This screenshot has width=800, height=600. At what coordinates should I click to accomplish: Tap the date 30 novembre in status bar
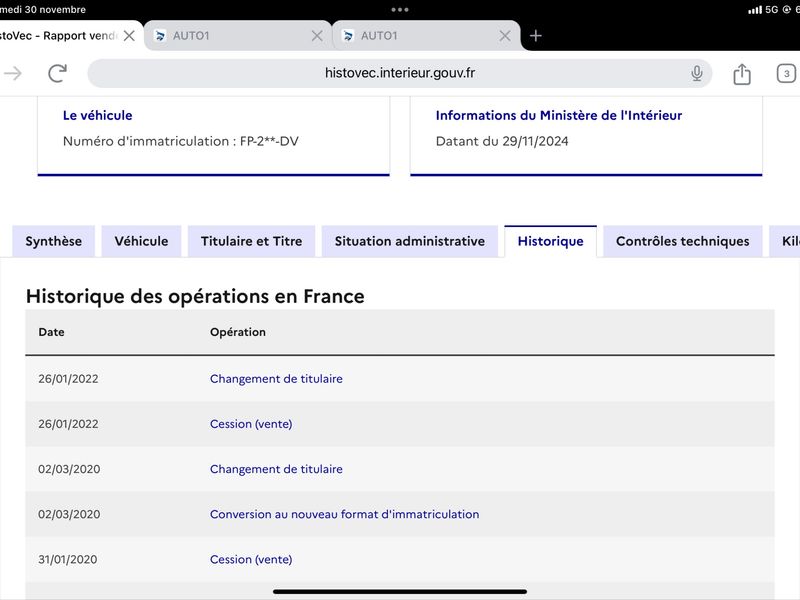55,9
